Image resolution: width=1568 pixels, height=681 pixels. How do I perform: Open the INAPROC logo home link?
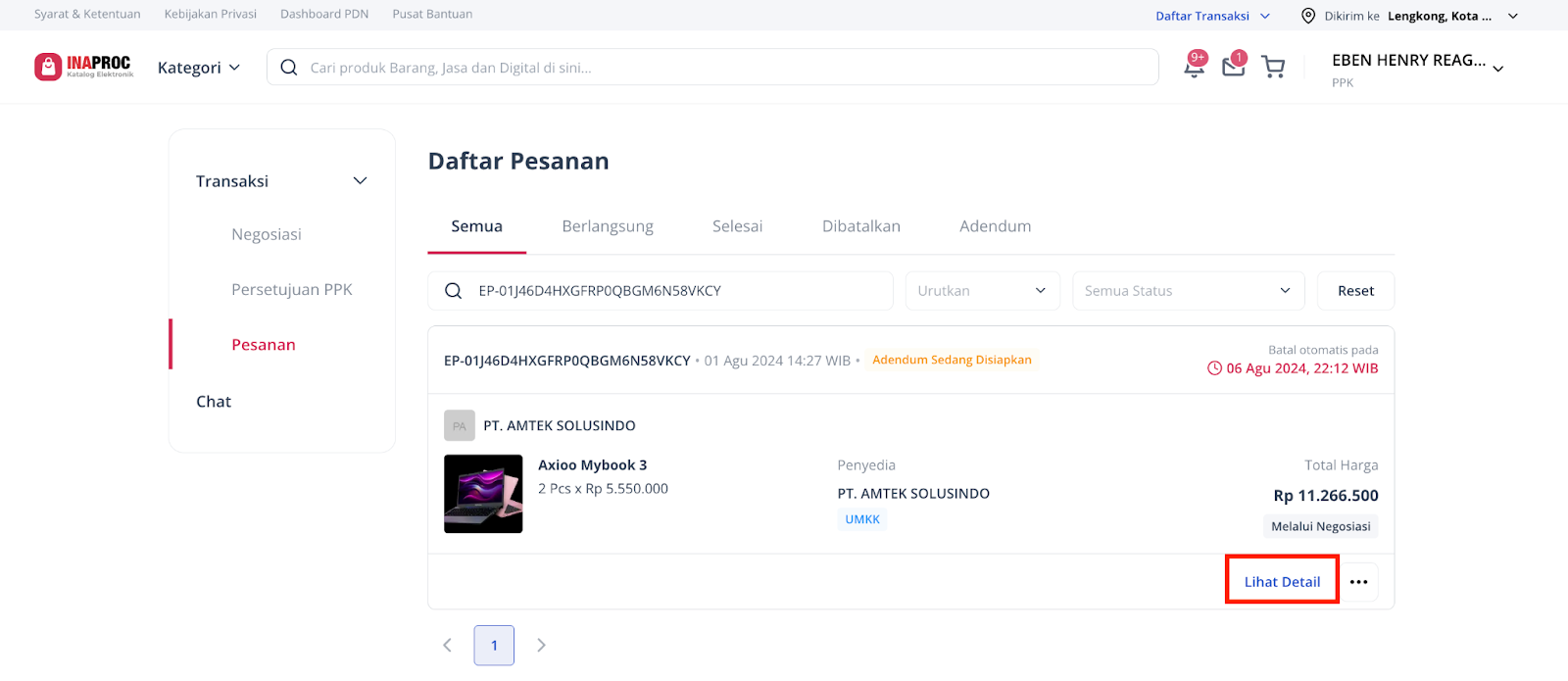[83, 67]
